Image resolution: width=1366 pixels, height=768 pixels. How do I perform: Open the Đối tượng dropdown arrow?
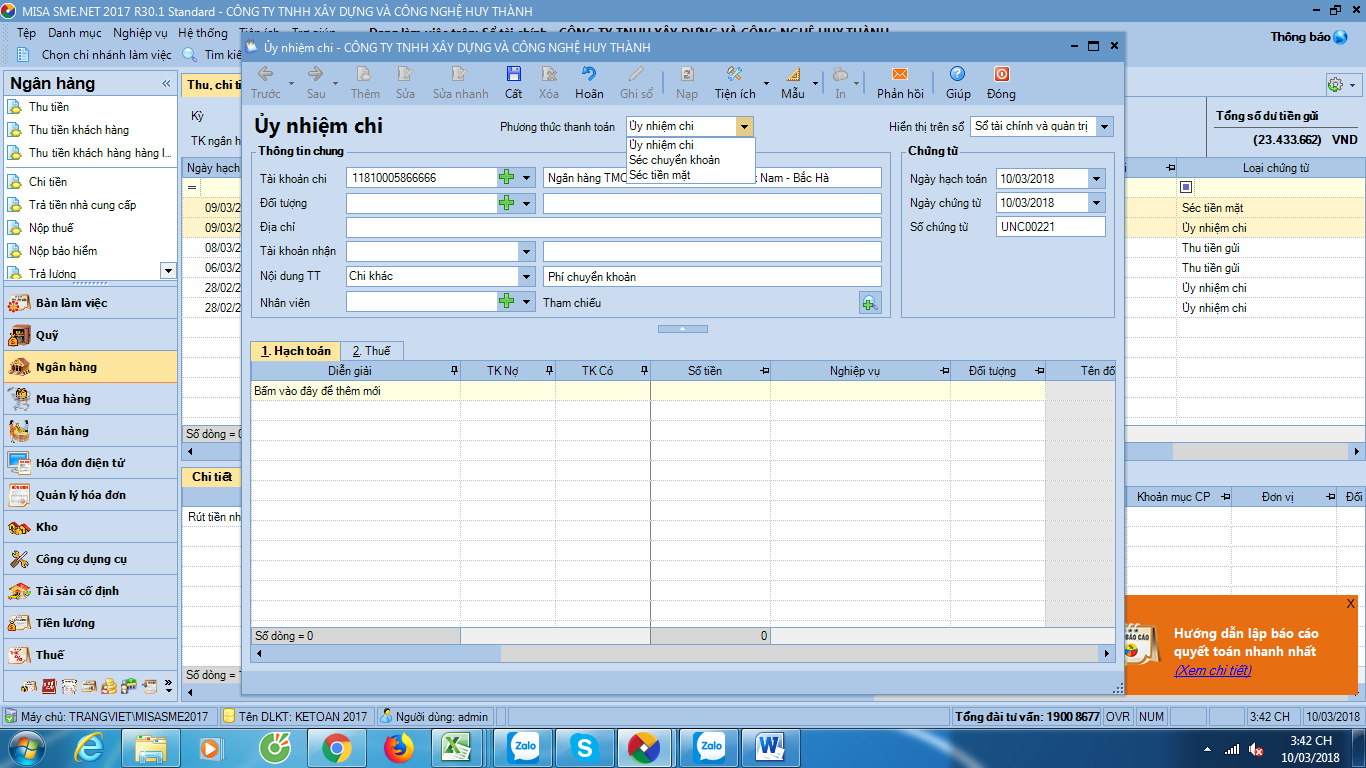tap(526, 203)
